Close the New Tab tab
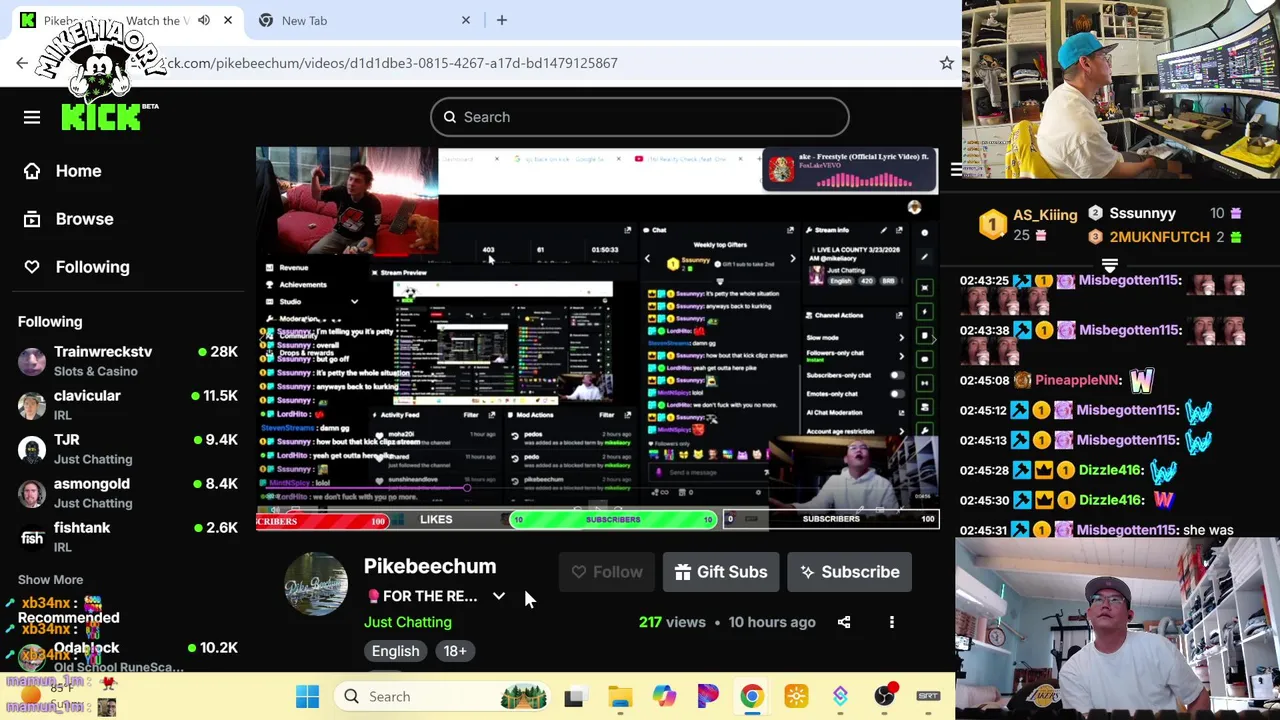 coord(466,20)
